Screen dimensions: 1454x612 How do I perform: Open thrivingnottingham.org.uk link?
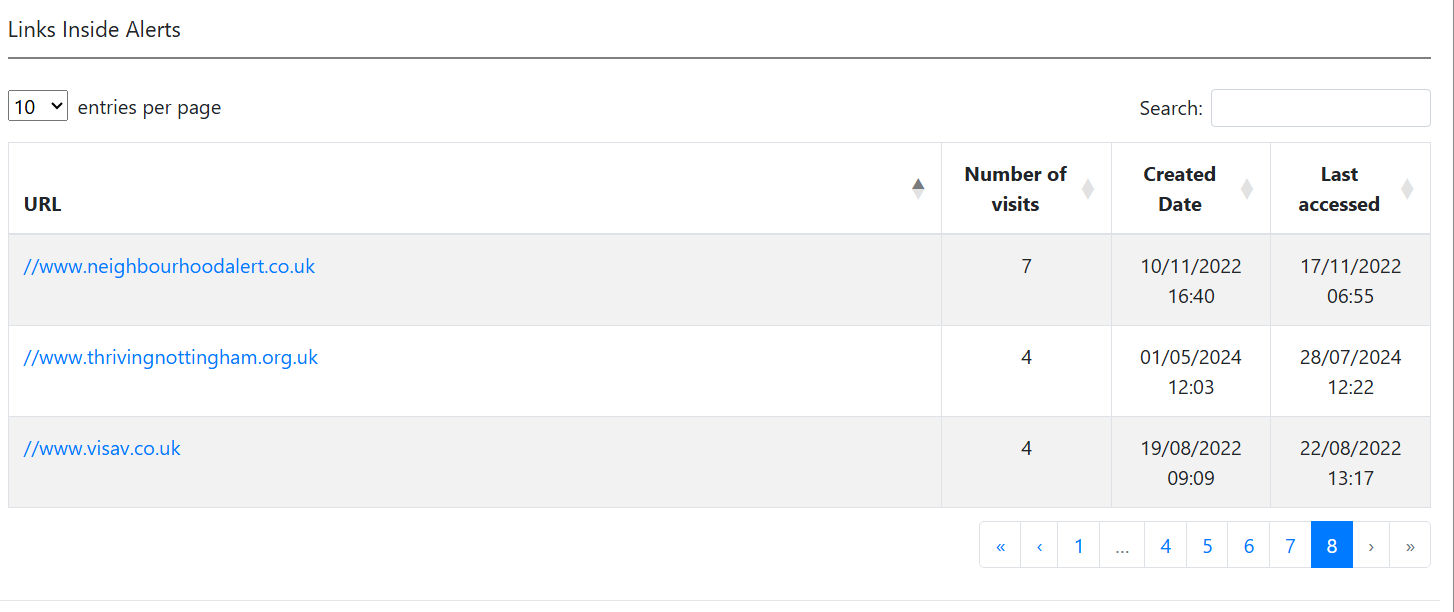pos(171,357)
